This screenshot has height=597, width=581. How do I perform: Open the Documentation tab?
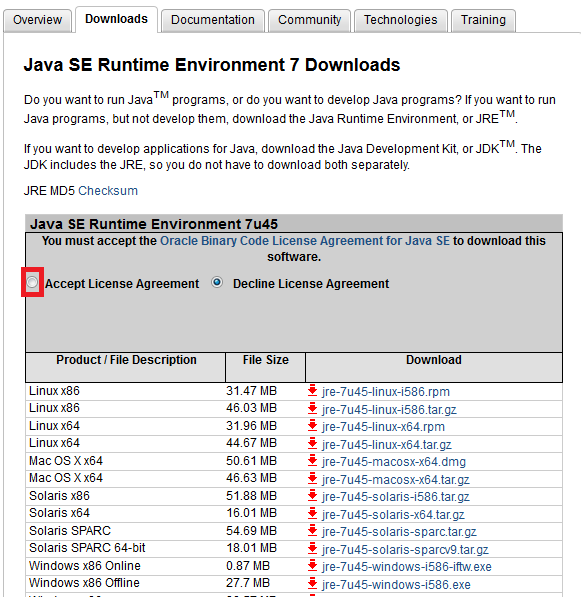click(x=212, y=20)
